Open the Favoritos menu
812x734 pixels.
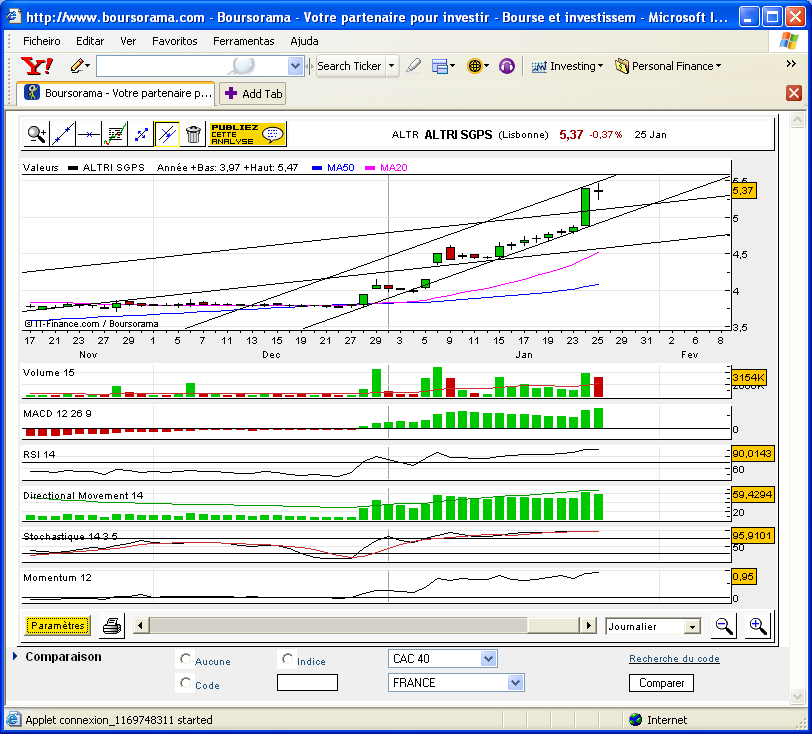pos(175,41)
